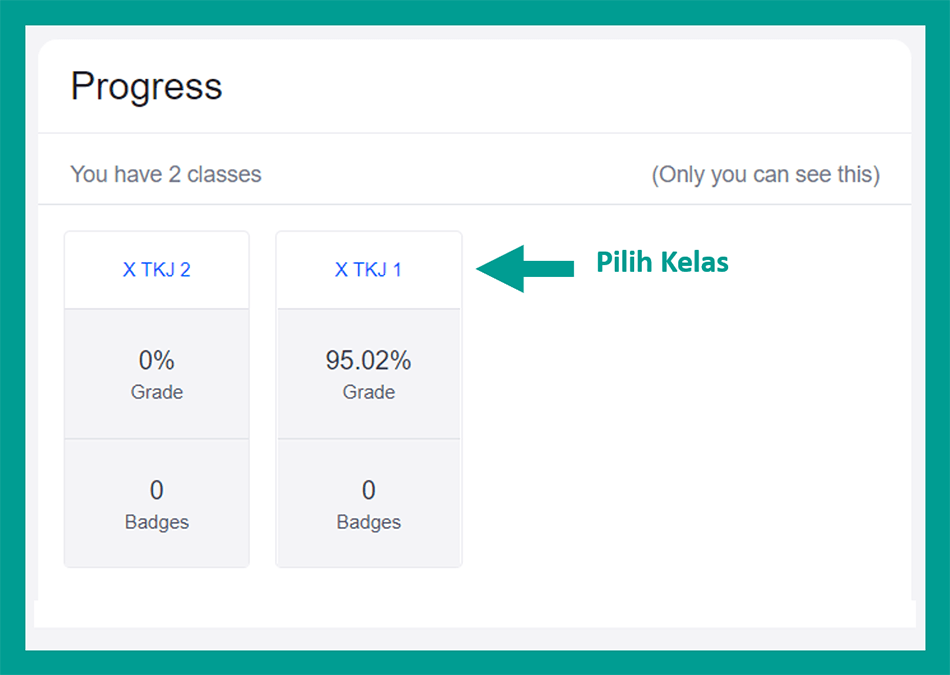Select the 0% grade value
The image size is (950, 675).
156,361
